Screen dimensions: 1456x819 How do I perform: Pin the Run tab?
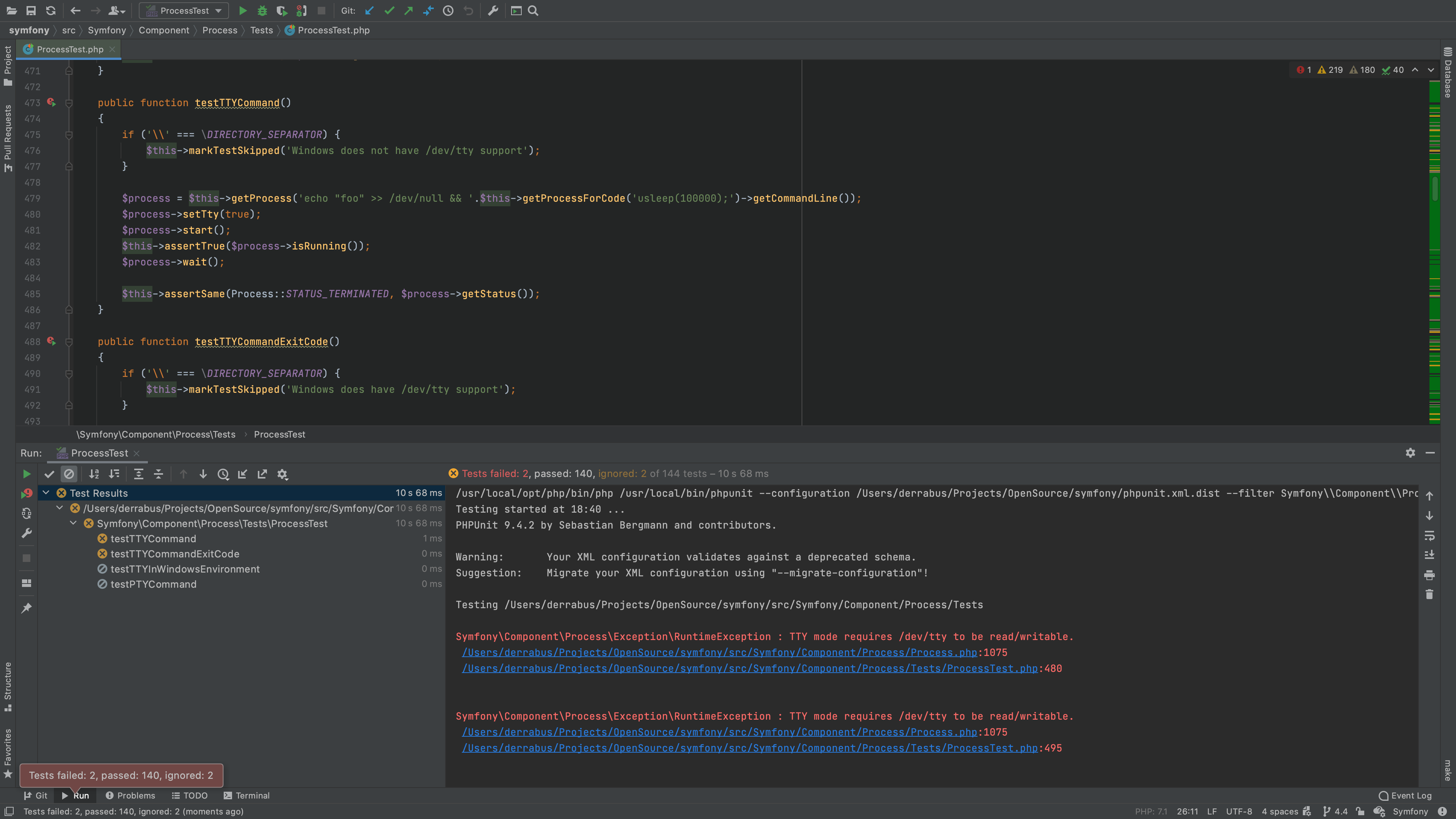(27, 608)
